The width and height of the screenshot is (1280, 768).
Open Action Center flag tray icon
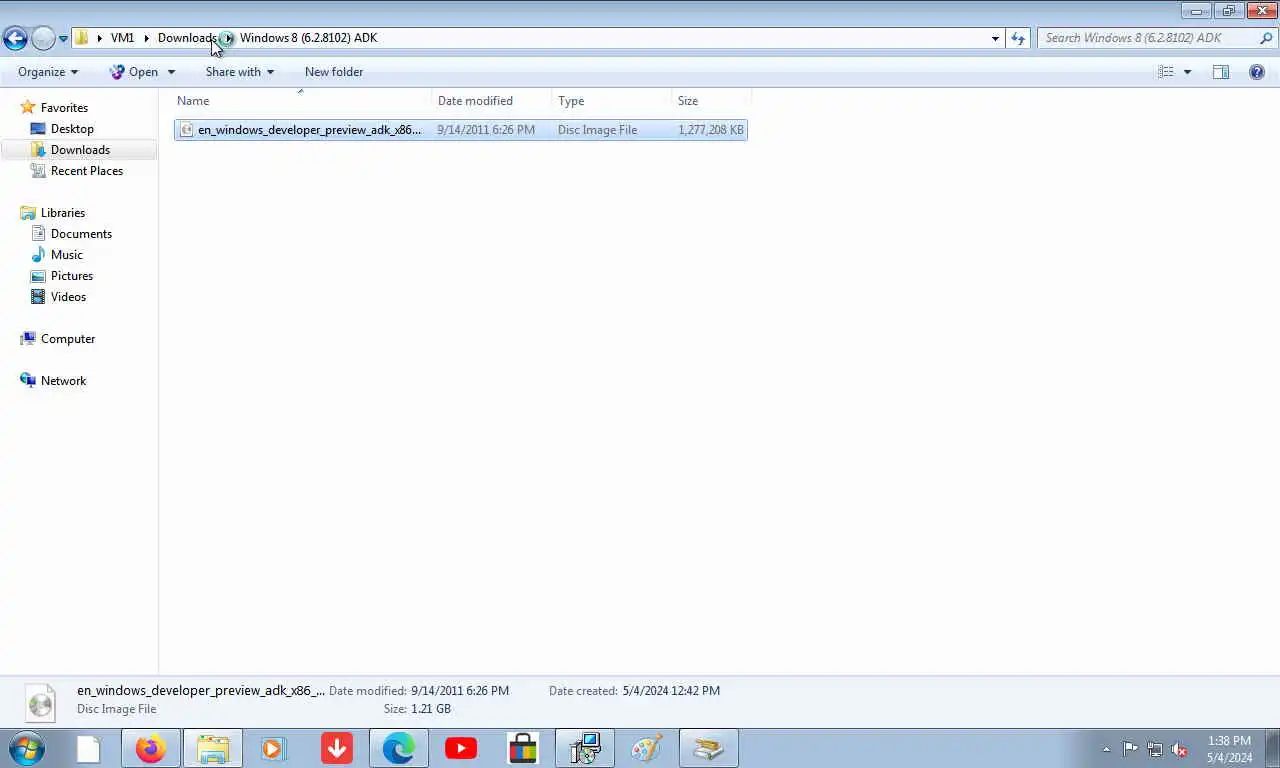tap(1130, 749)
